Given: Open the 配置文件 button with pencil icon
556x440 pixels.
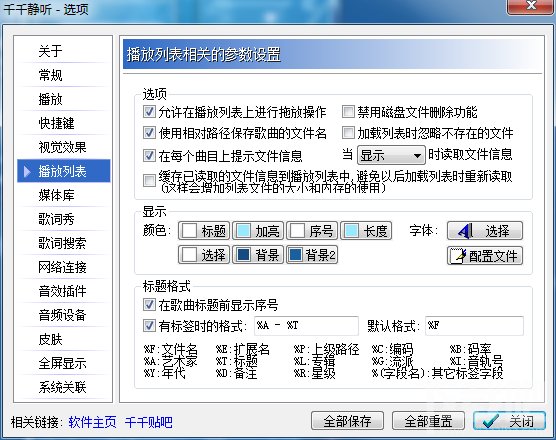Looking at the screenshot, I should (485, 256).
